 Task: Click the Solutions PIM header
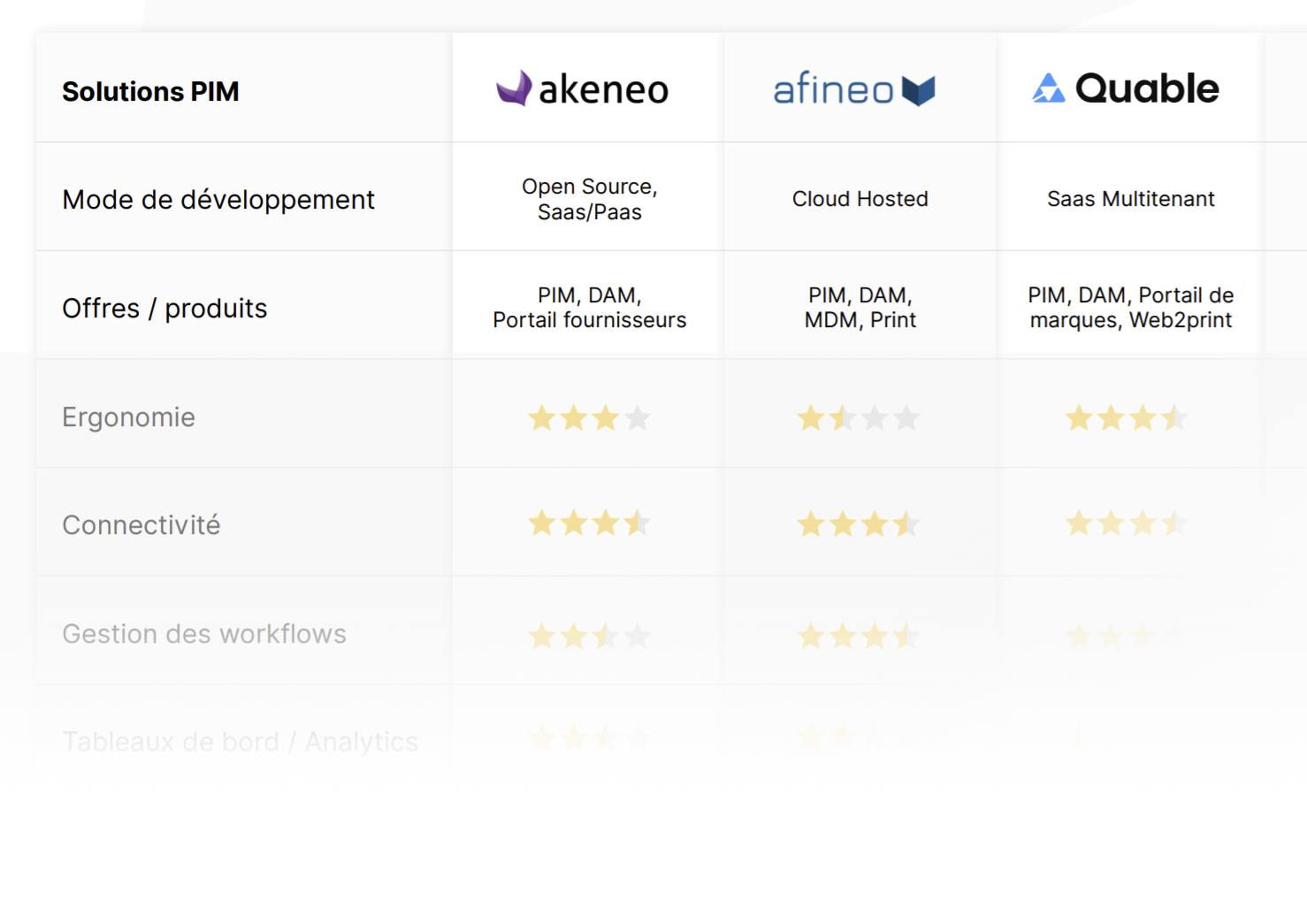pyautogui.click(x=150, y=91)
